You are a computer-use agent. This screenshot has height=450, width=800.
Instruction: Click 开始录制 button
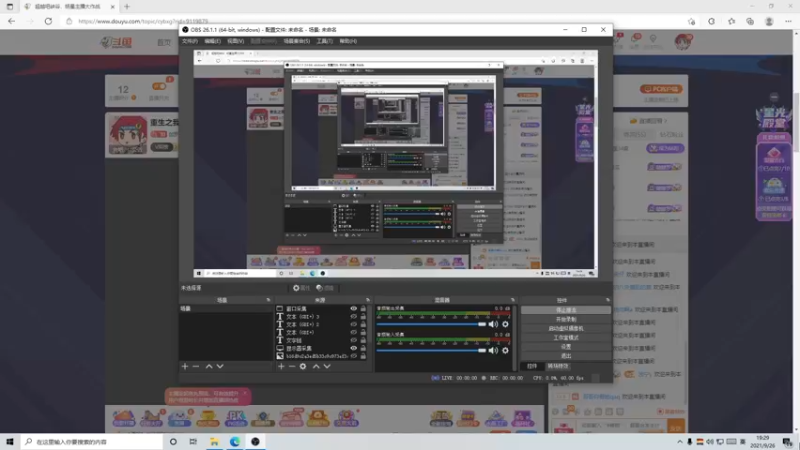point(566,319)
